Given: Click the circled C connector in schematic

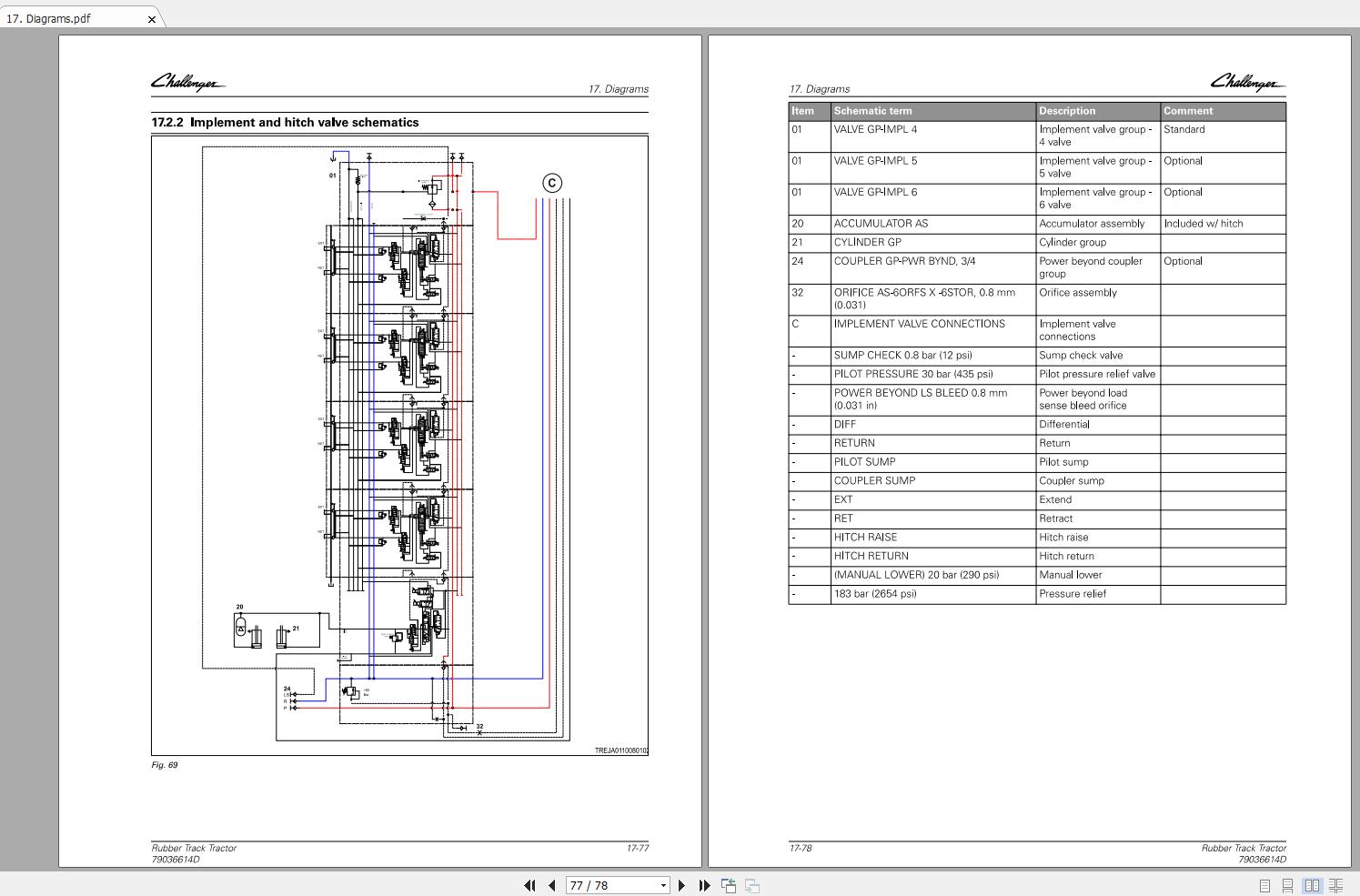Looking at the screenshot, I should coord(551,183).
